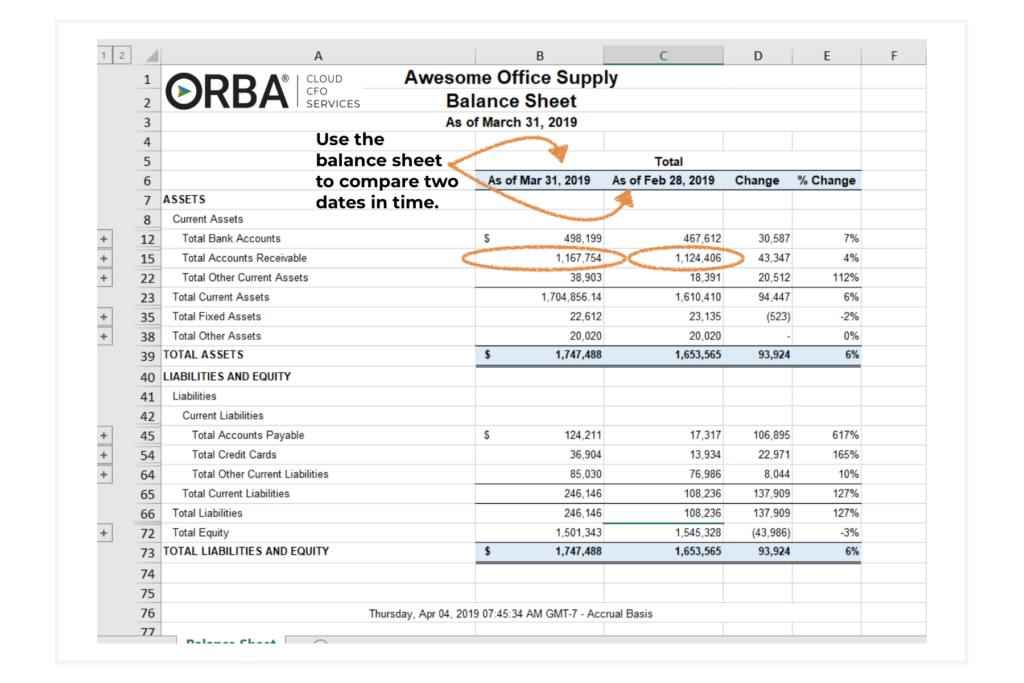Click the ORBA logo image
Image resolution: width=1024 pixels, height=683 pixels.
click(x=229, y=91)
